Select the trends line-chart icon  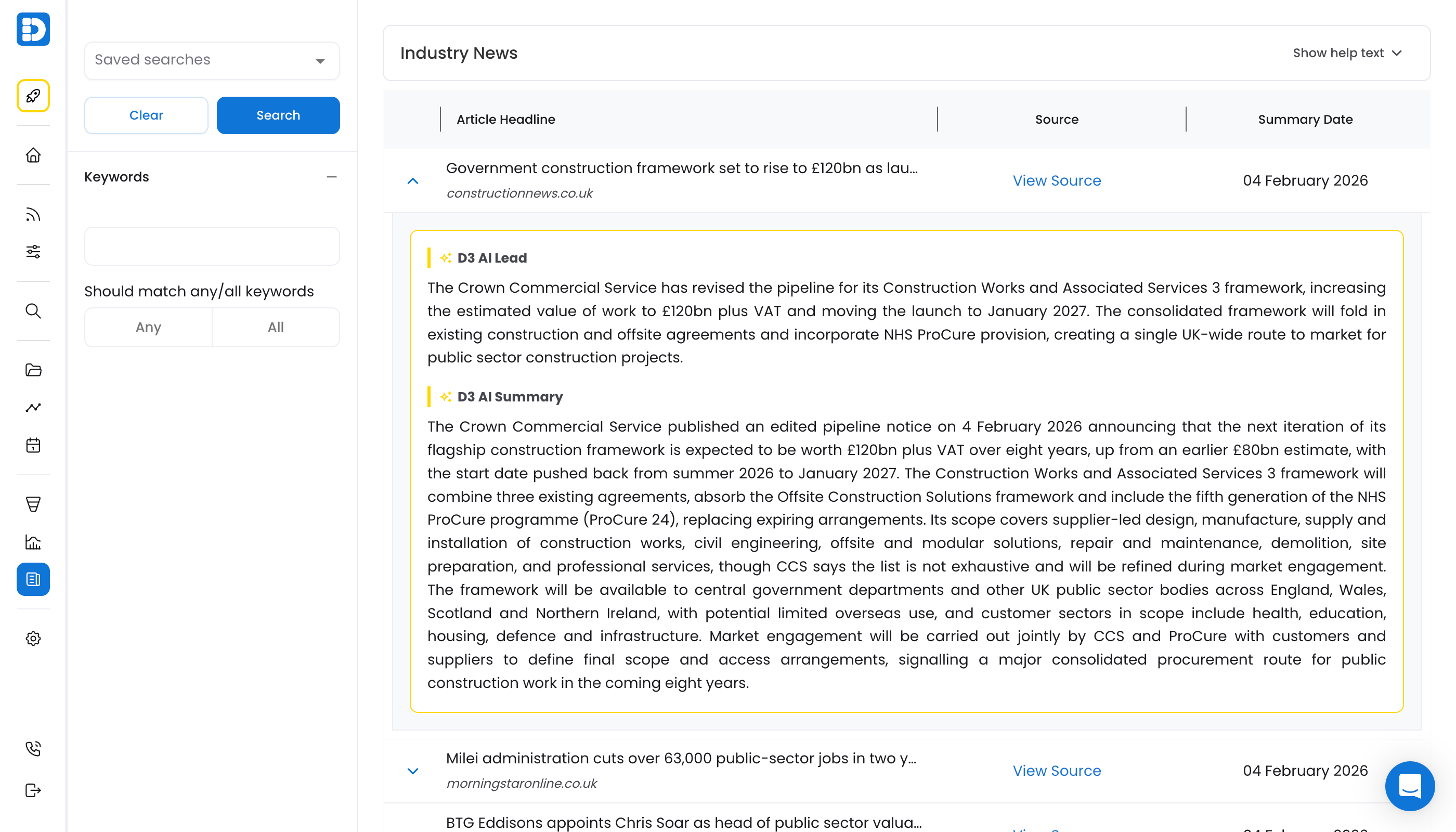click(33, 408)
